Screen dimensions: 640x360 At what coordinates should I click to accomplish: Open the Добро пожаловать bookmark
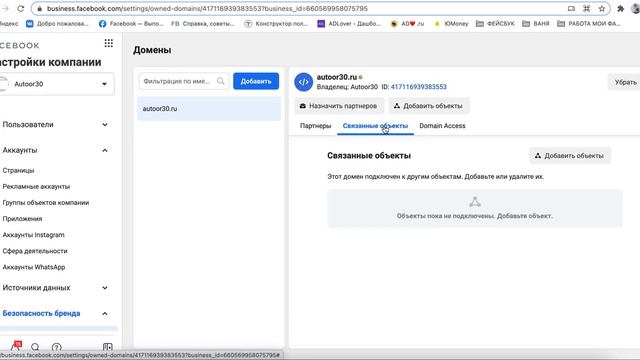click(x=57, y=24)
